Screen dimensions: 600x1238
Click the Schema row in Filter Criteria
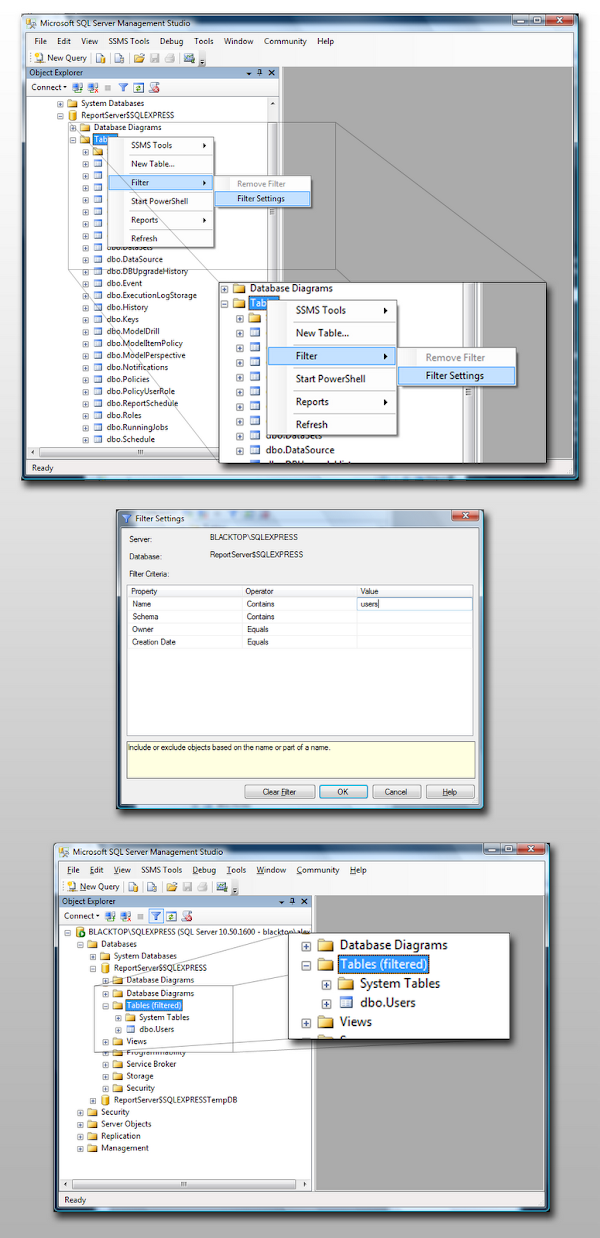[x=301, y=617]
